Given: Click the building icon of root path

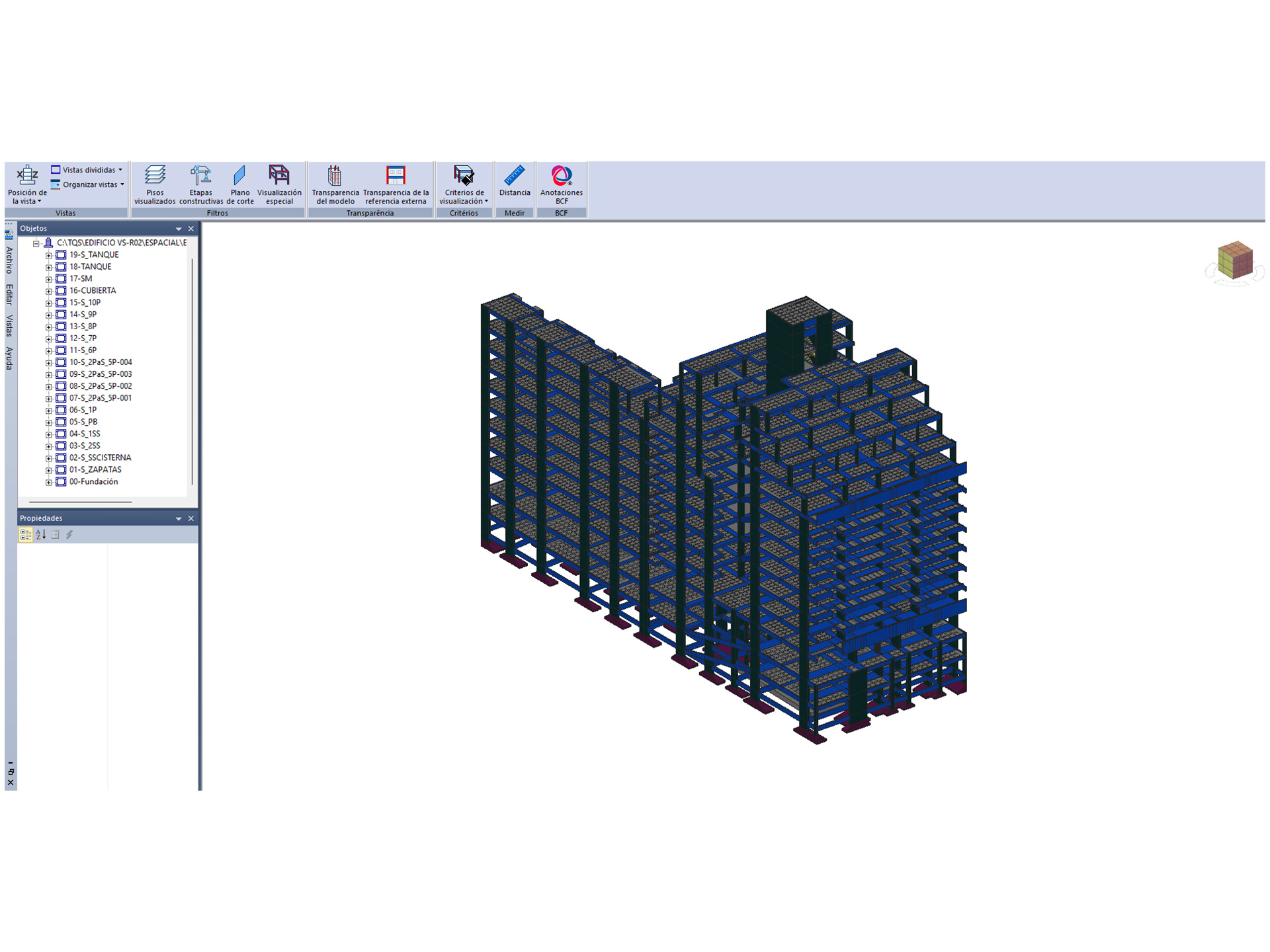Looking at the screenshot, I should tap(48, 243).
